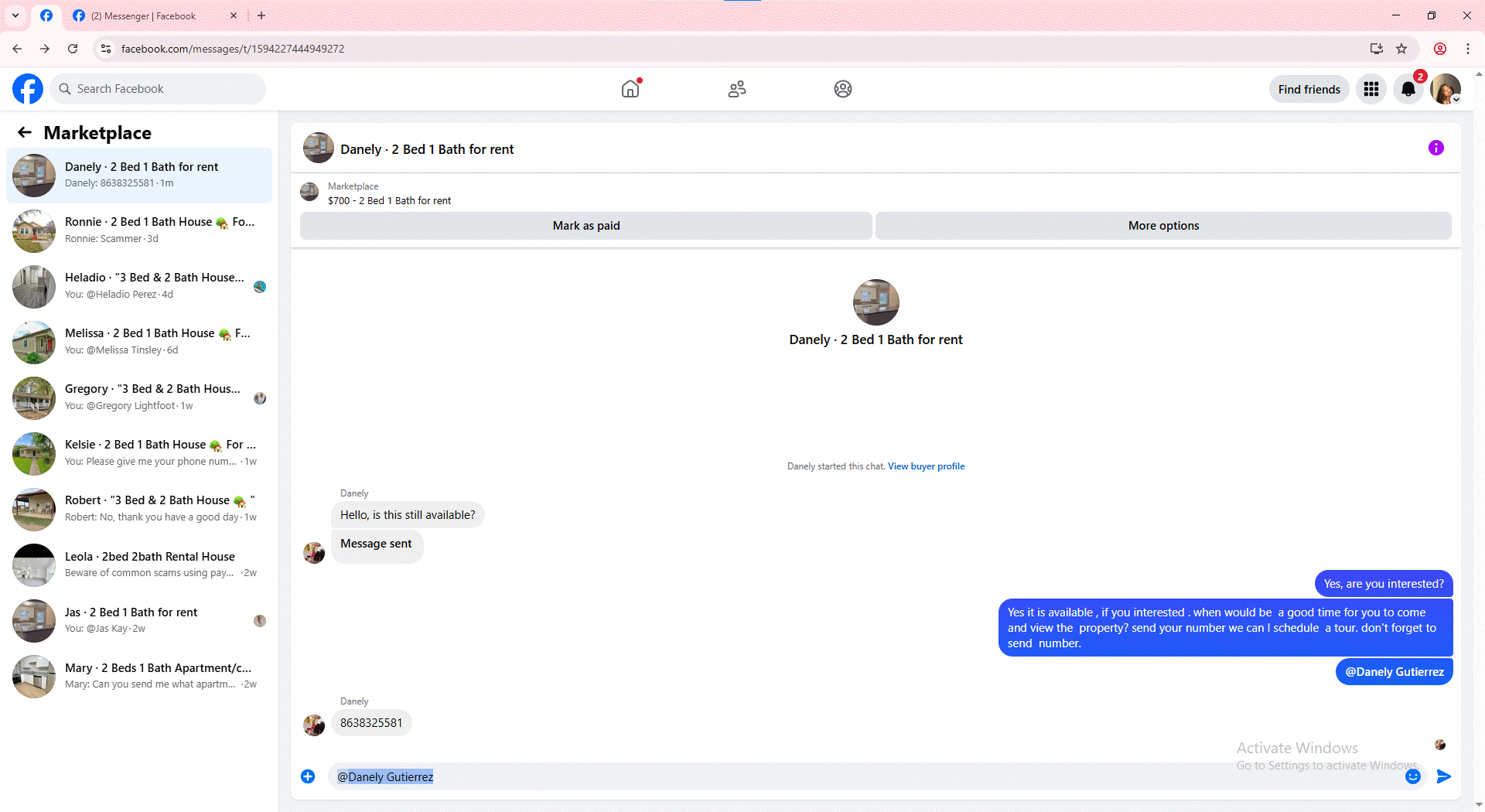Screen dimensions: 1485x812
Task: Open the Groups icon in top bar
Action: point(843,89)
